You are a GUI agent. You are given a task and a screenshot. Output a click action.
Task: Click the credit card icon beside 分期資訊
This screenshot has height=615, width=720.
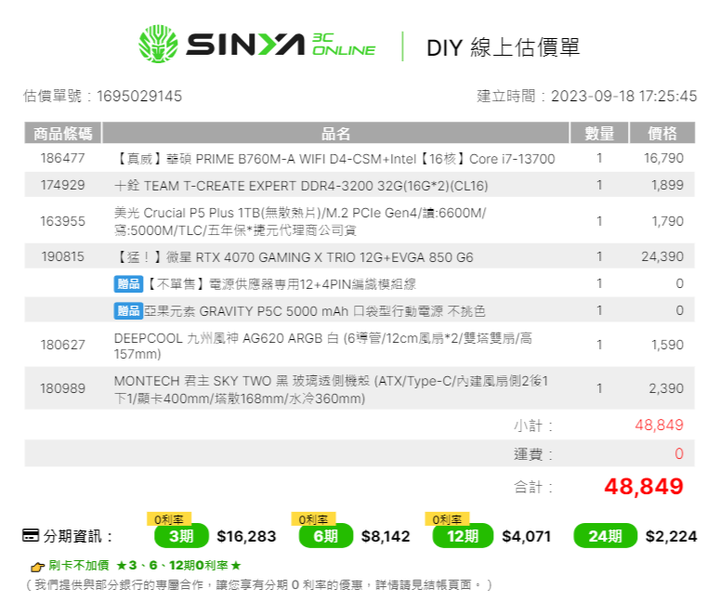tap(31, 536)
